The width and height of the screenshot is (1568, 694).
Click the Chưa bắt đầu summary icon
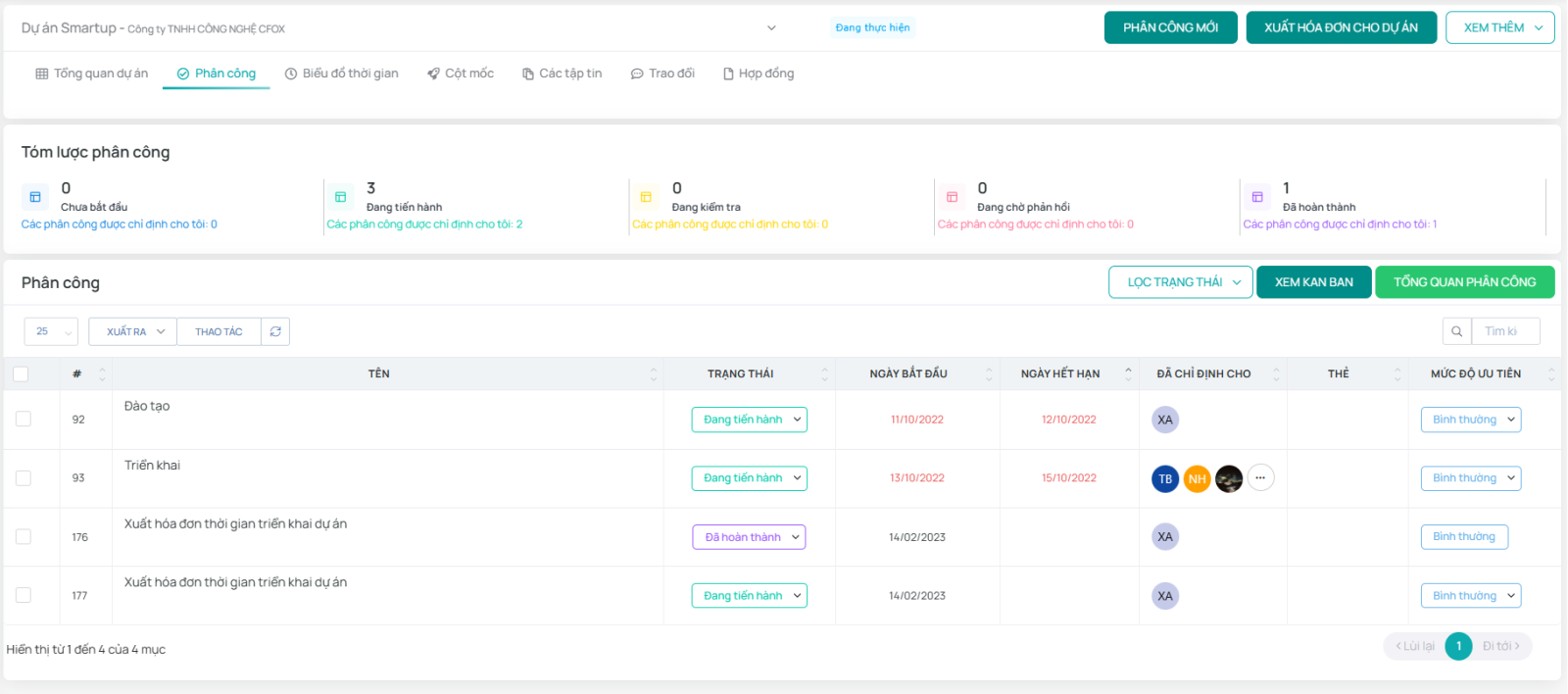35,197
